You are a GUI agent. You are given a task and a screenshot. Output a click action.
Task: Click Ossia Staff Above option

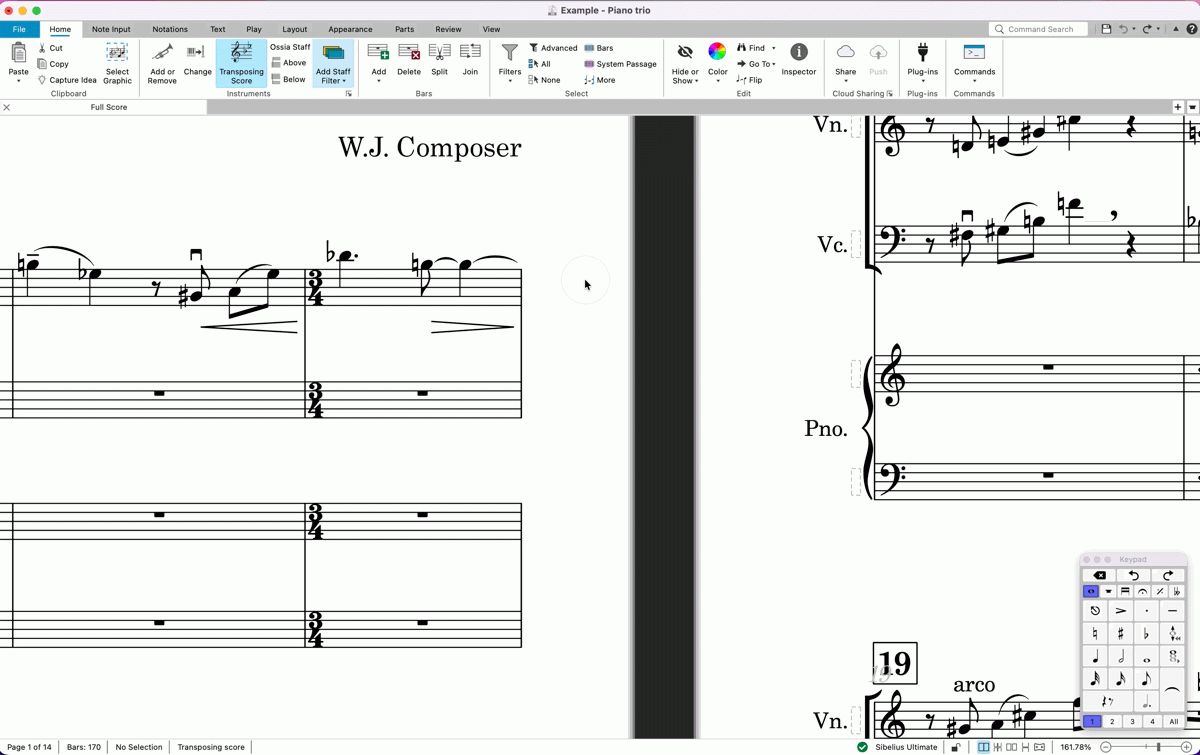(x=289, y=63)
